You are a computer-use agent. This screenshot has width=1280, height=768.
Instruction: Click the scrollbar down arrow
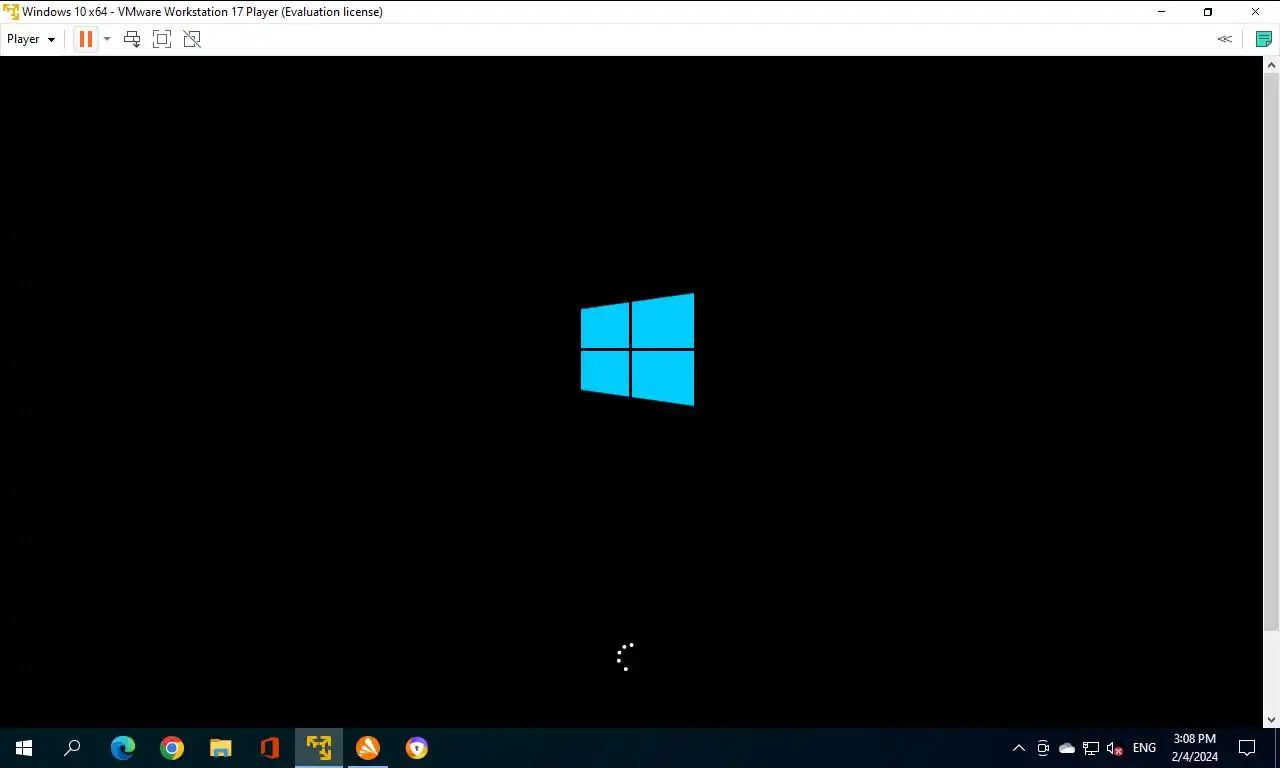click(1272, 719)
